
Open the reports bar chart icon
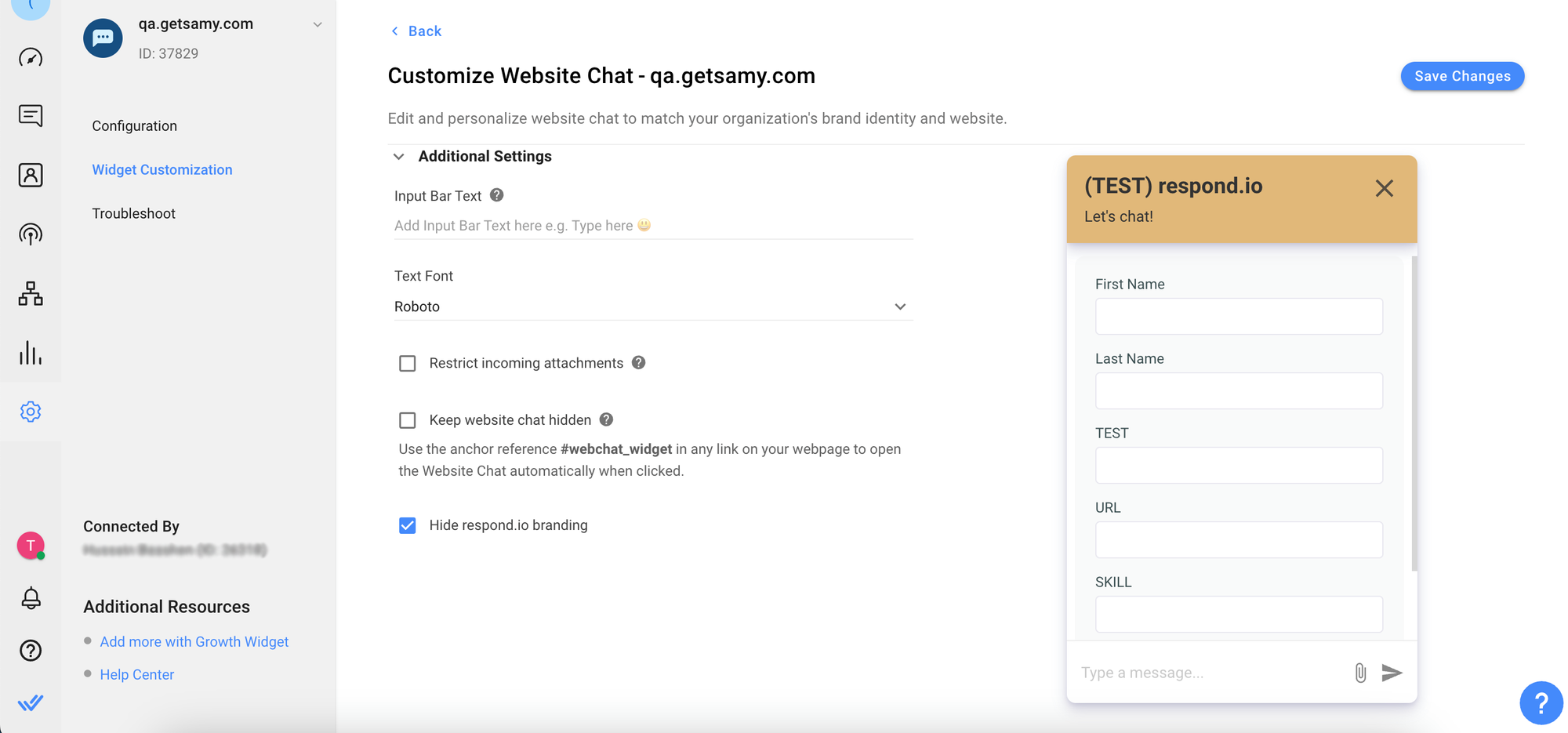click(x=31, y=353)
